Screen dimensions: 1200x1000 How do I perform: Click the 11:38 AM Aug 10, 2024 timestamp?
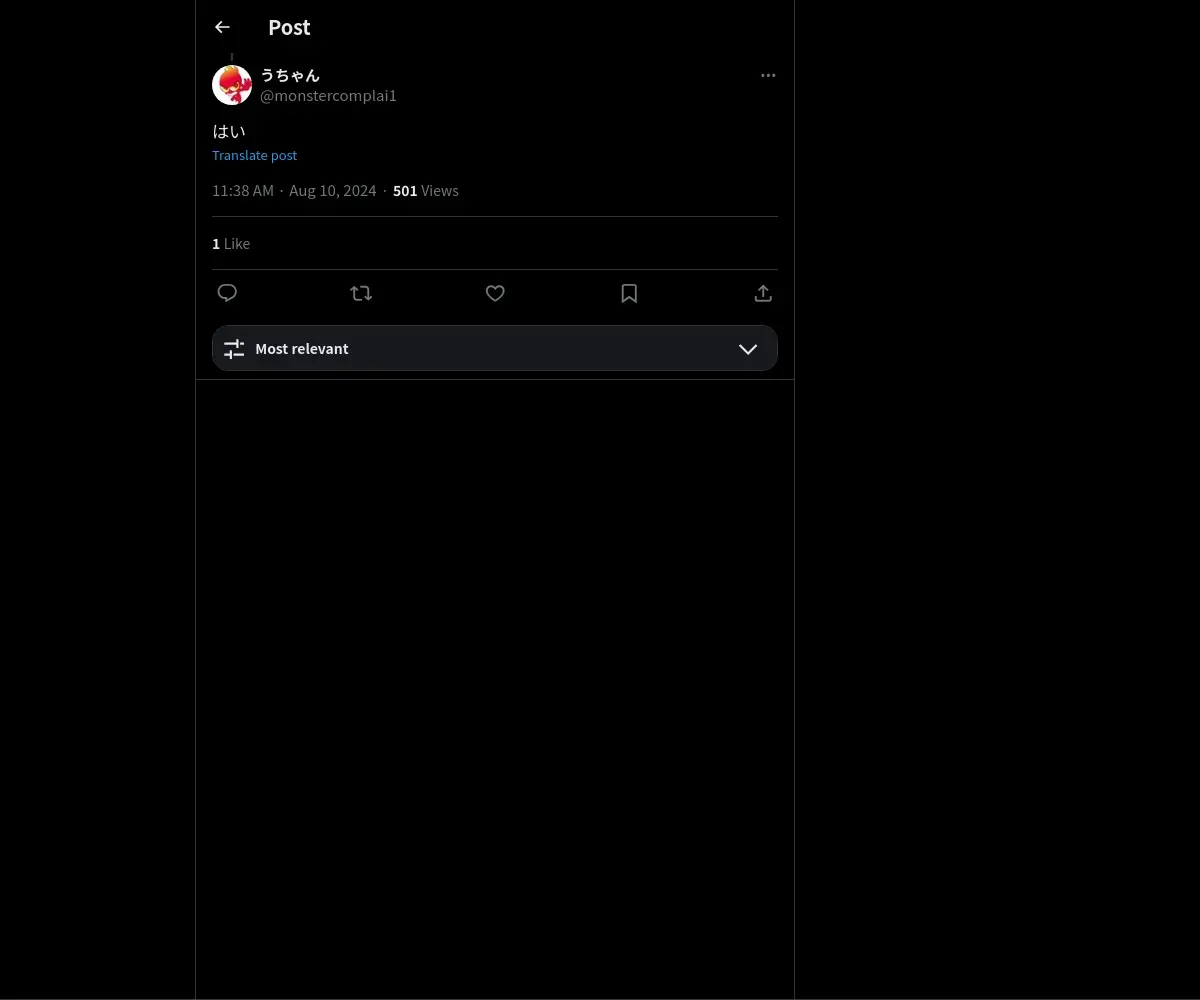(x=294, y=190)
